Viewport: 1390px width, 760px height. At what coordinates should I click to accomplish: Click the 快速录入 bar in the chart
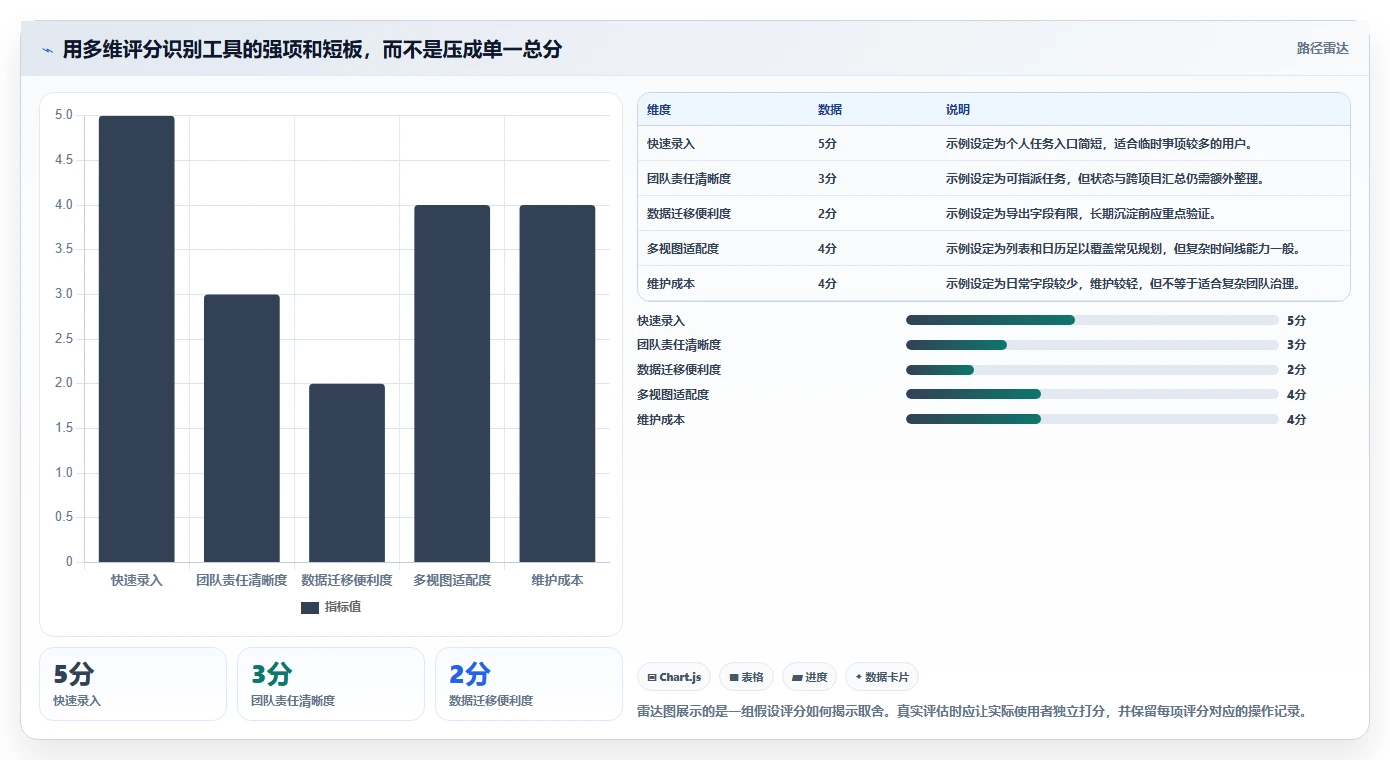(x=136, y=339)
